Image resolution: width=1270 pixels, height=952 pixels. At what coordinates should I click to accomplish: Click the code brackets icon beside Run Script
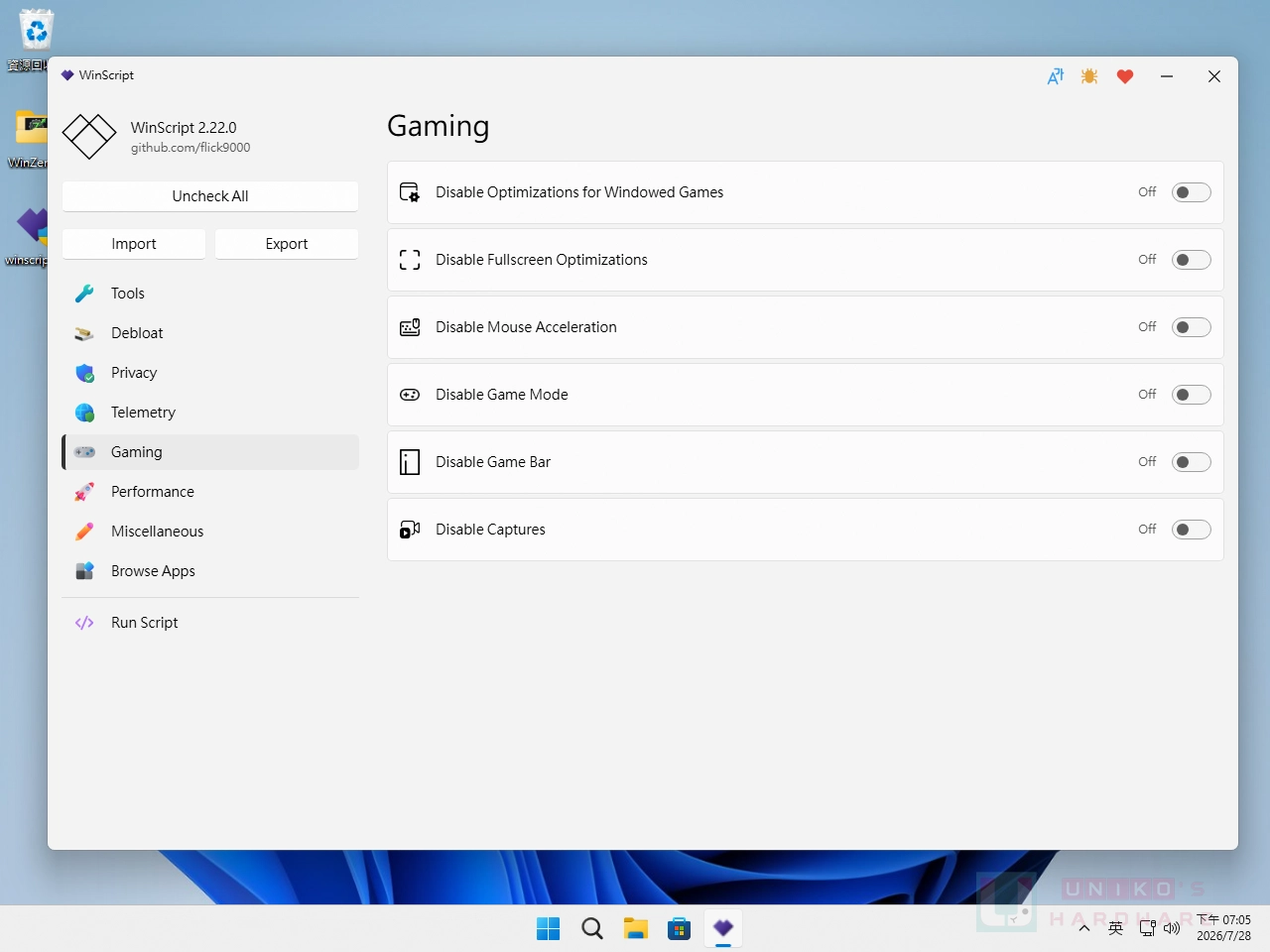pyautogui.click(x=84, y=623)
